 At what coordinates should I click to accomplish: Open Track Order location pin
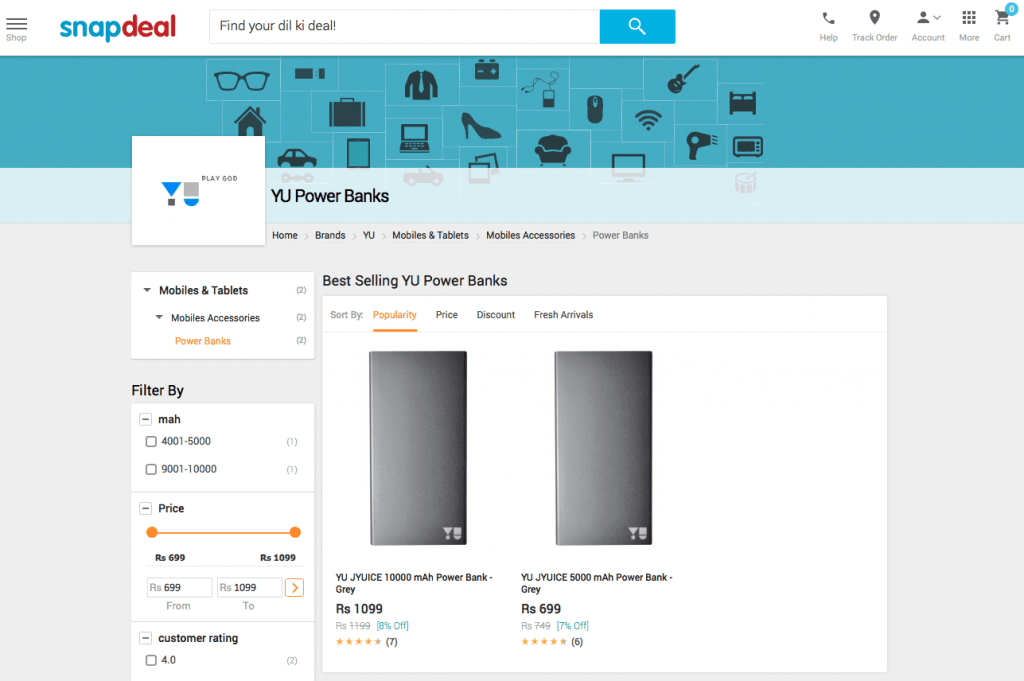874,27
